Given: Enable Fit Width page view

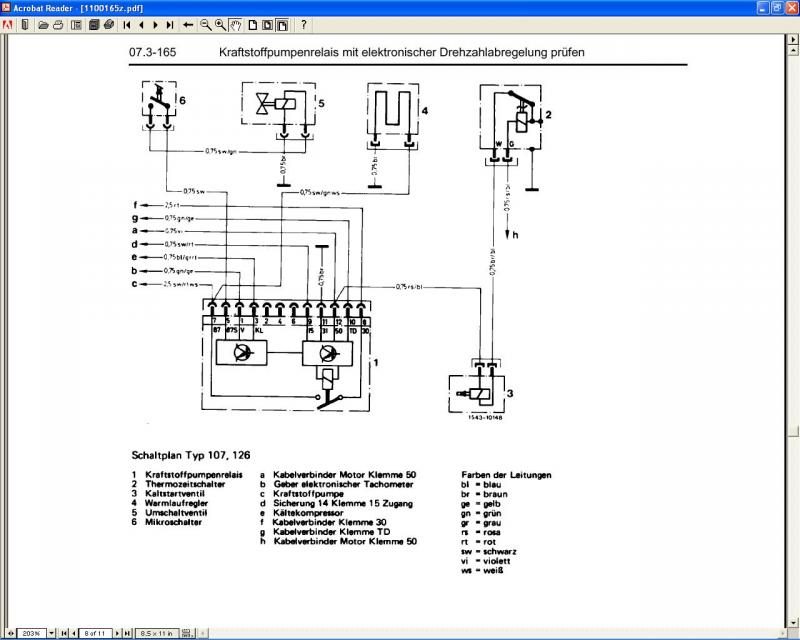Looking at the screenshot, I should pyautogui.click(x=282, y=24).
